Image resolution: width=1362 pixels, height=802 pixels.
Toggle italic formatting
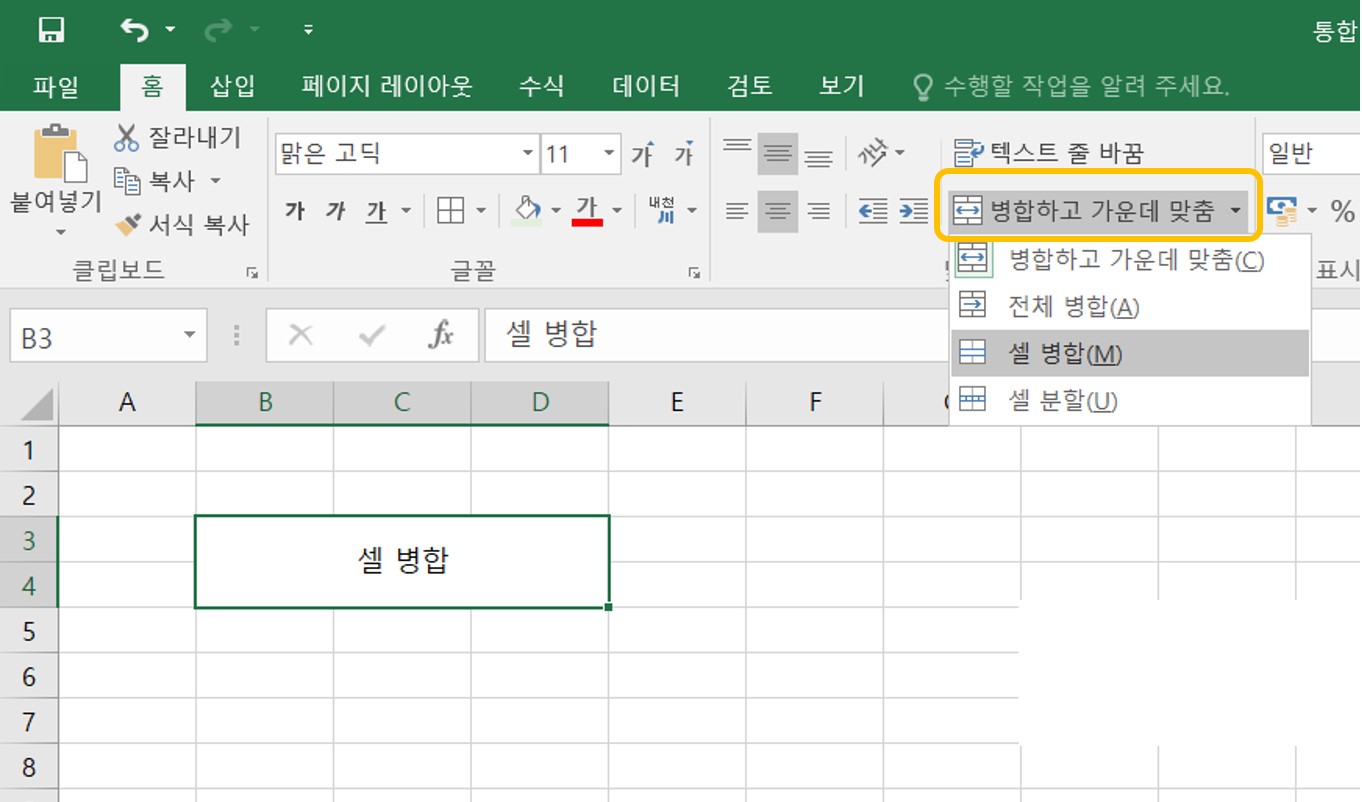pyautogui.click(x=336, y=210)
